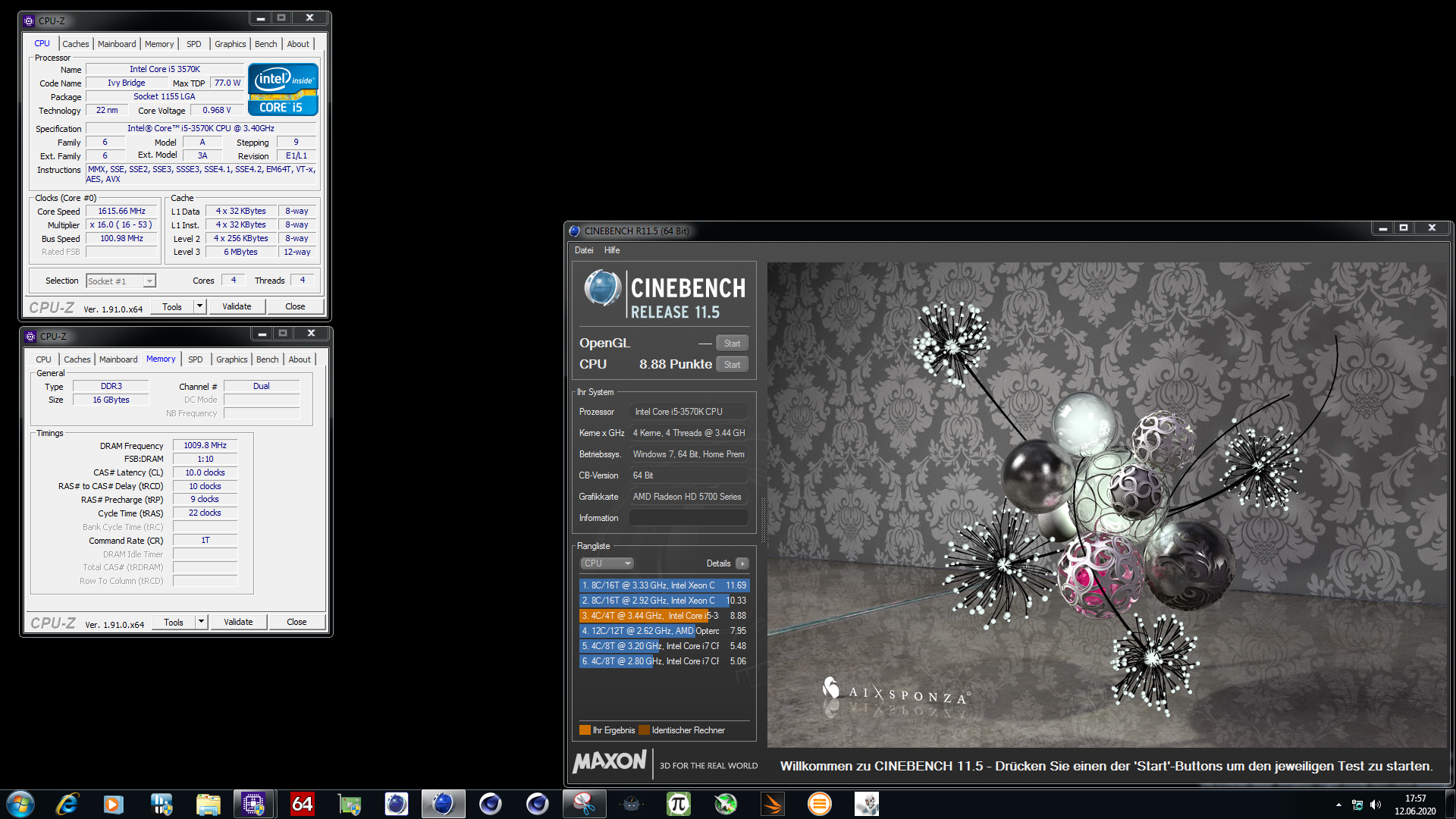The width and height of the screenshot is (1456, 819).
Task: Click the Core Speed value 1615.66 MHz
Action: tap(121, 212)
